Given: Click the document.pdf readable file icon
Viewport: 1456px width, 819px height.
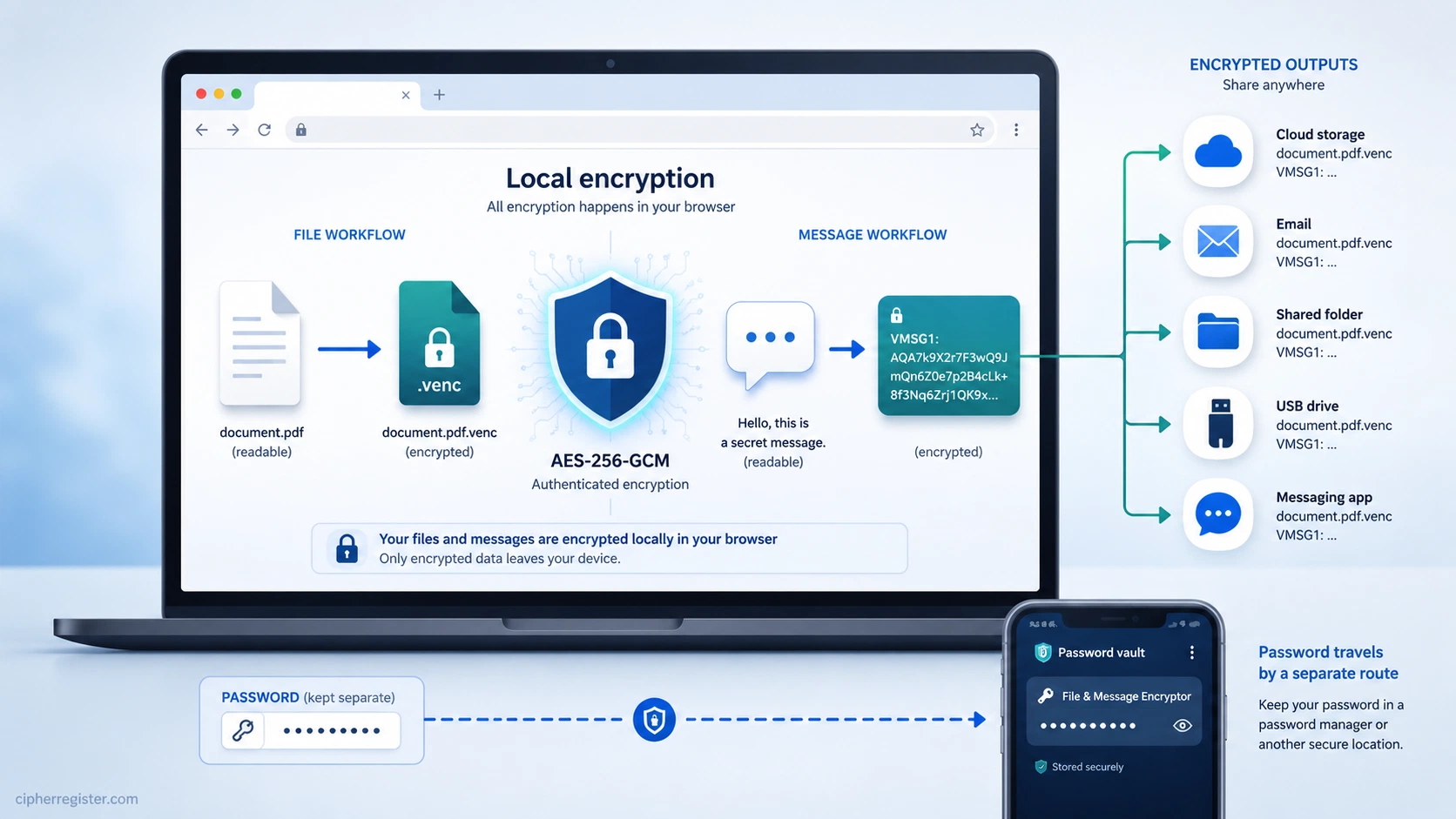Looking at the screenshot, I should coord(260,343).
